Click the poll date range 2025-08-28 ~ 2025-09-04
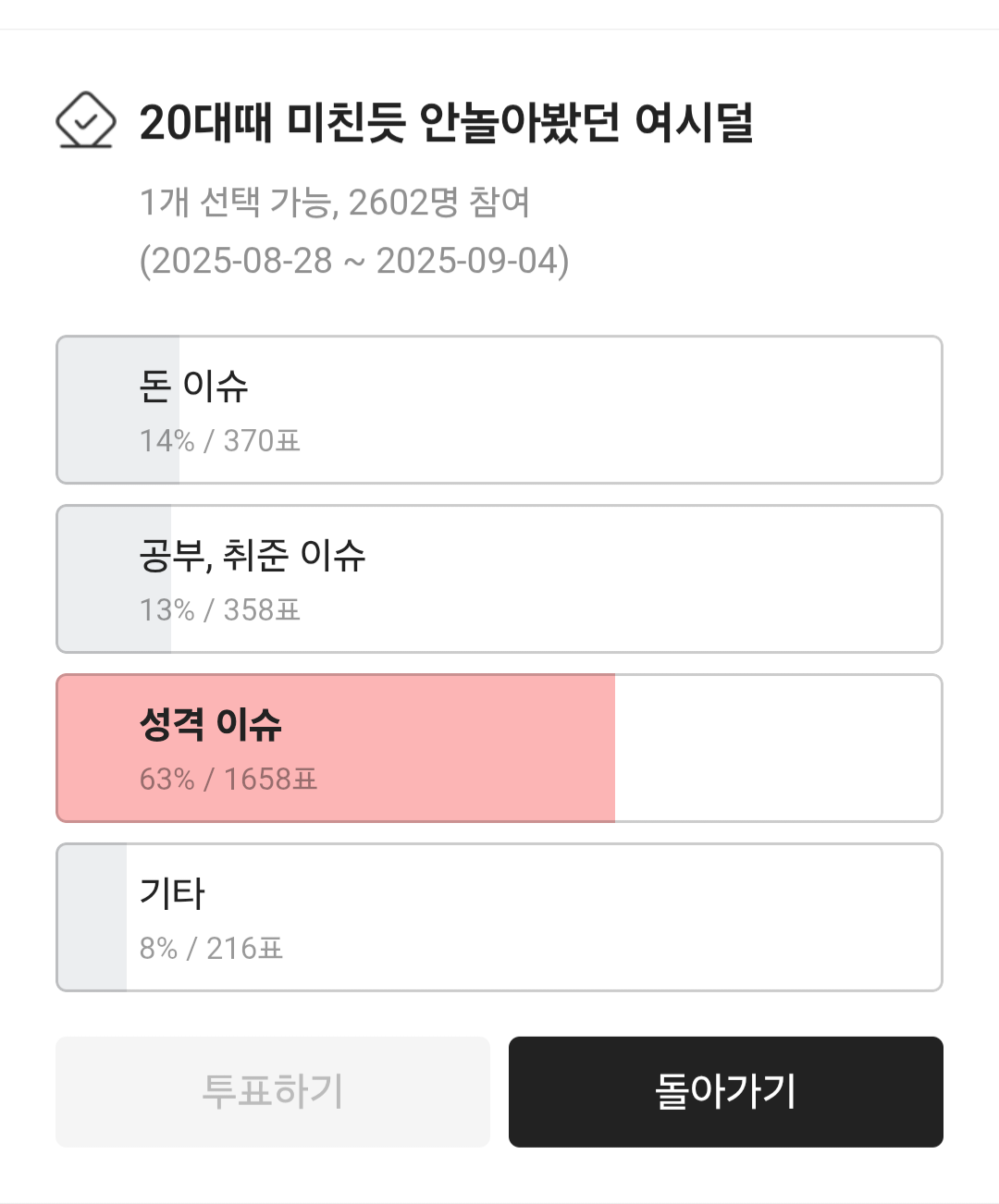Image resolution: width=999 pixels, height=1204 pixels. pyautogui.click(x=354, y=261)
